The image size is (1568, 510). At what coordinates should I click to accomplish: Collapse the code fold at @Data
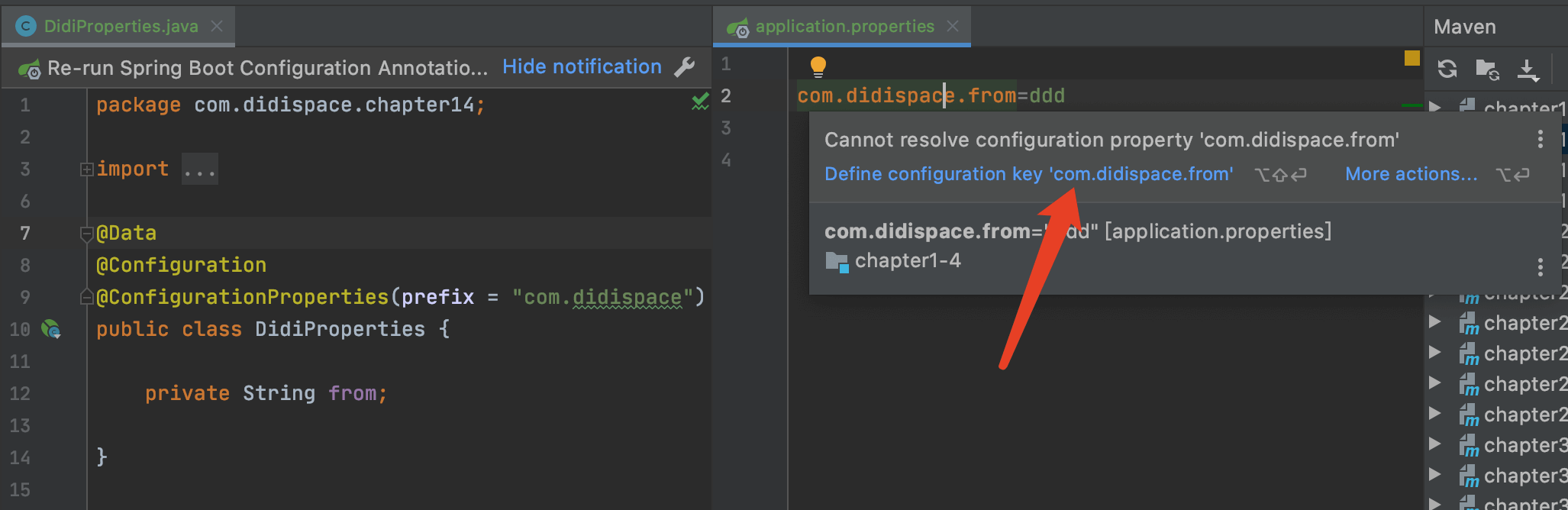(86, 234)
